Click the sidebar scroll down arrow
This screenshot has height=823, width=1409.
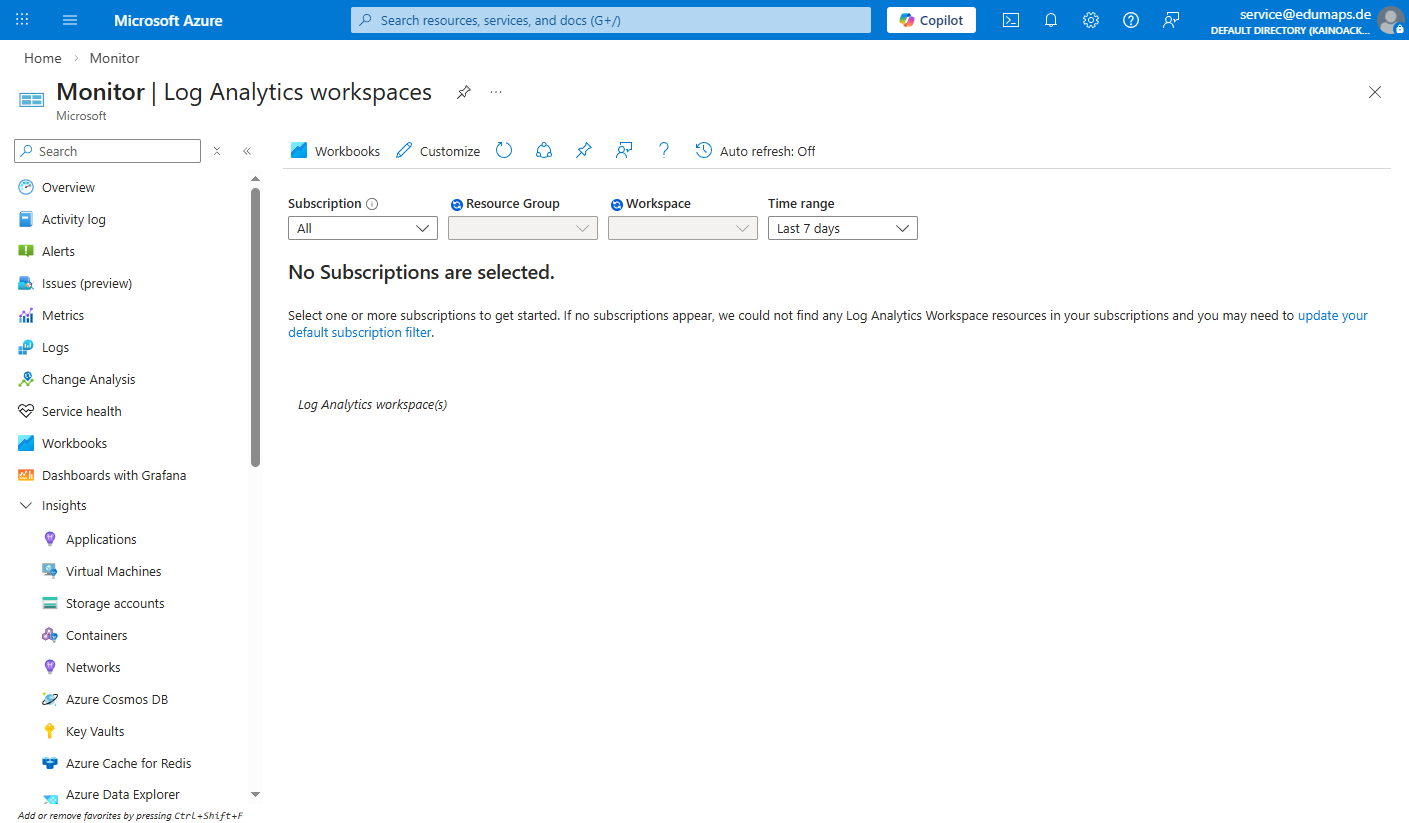point(255,795)
